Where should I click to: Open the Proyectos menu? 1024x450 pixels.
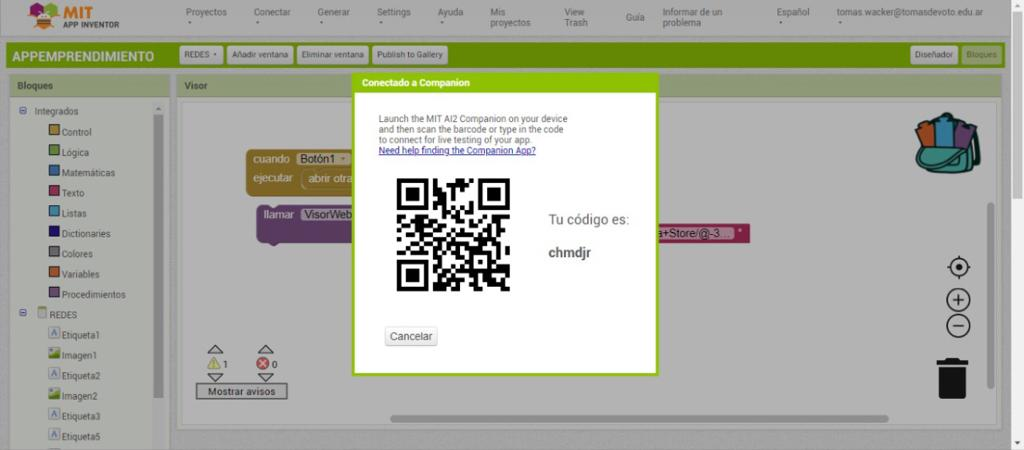(x=206, y=16)
